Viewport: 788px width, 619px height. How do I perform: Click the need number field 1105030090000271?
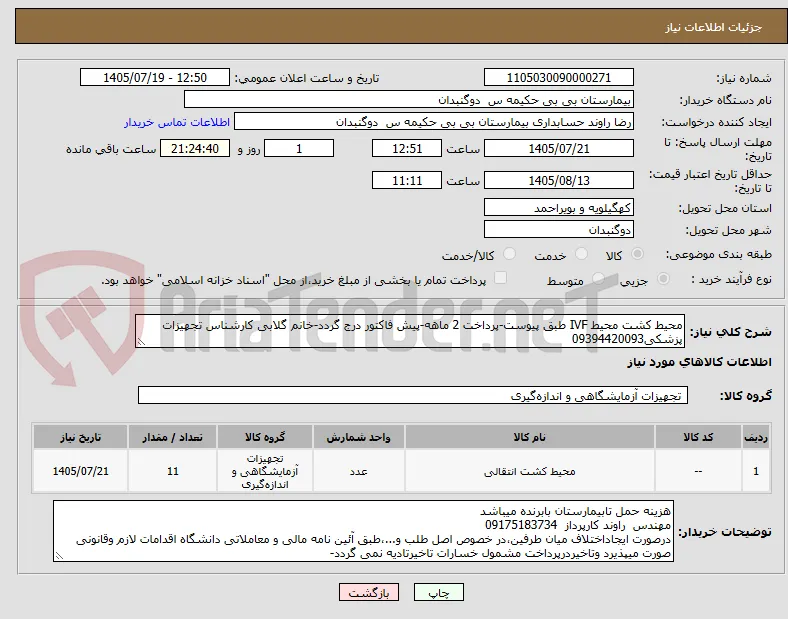point(559,77)
